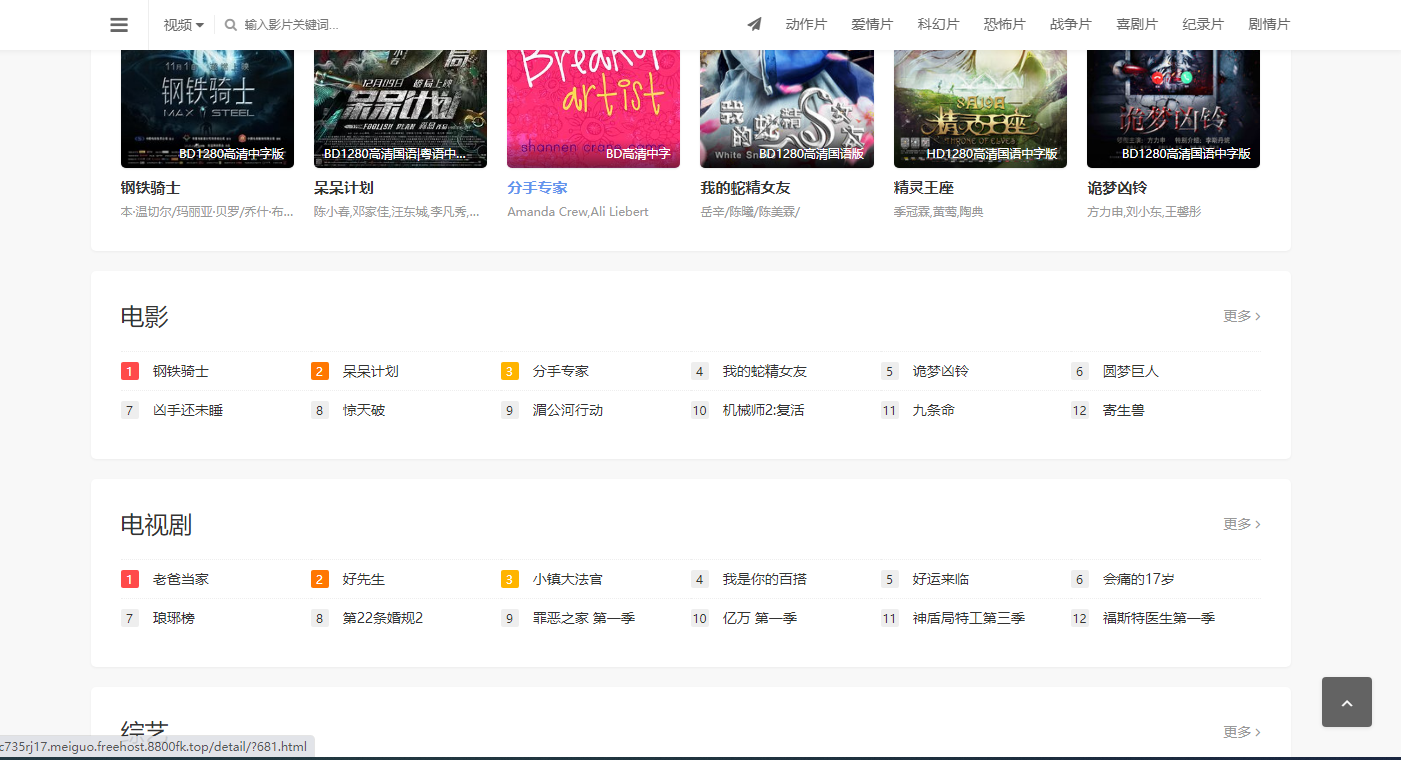Click the paper plane icon in navbar
Viewport: 1401px width, 760px height.
[x=754, y=24]
